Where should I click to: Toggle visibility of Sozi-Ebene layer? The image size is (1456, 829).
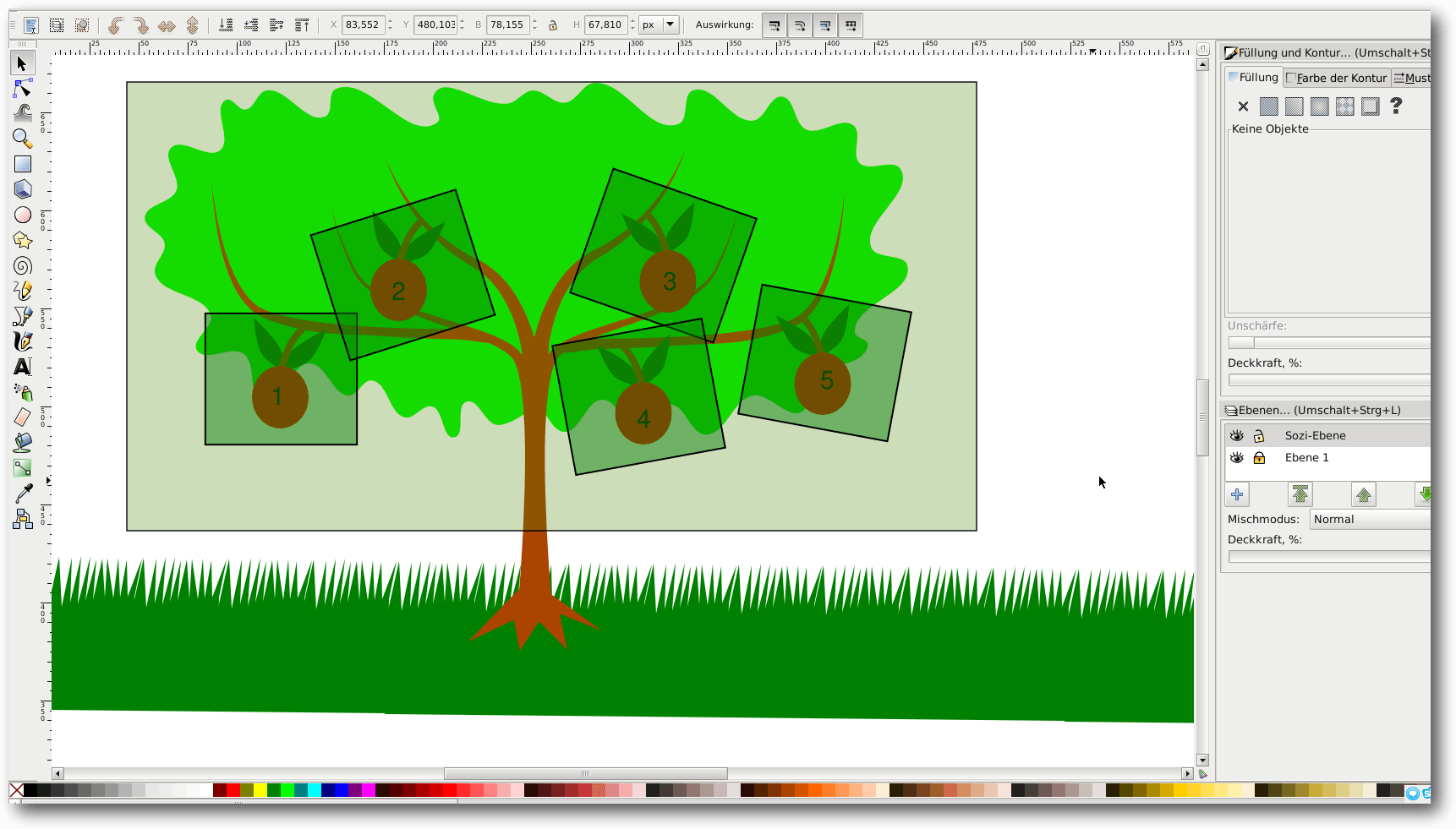pyautogui.click(x=1237, y=435)
